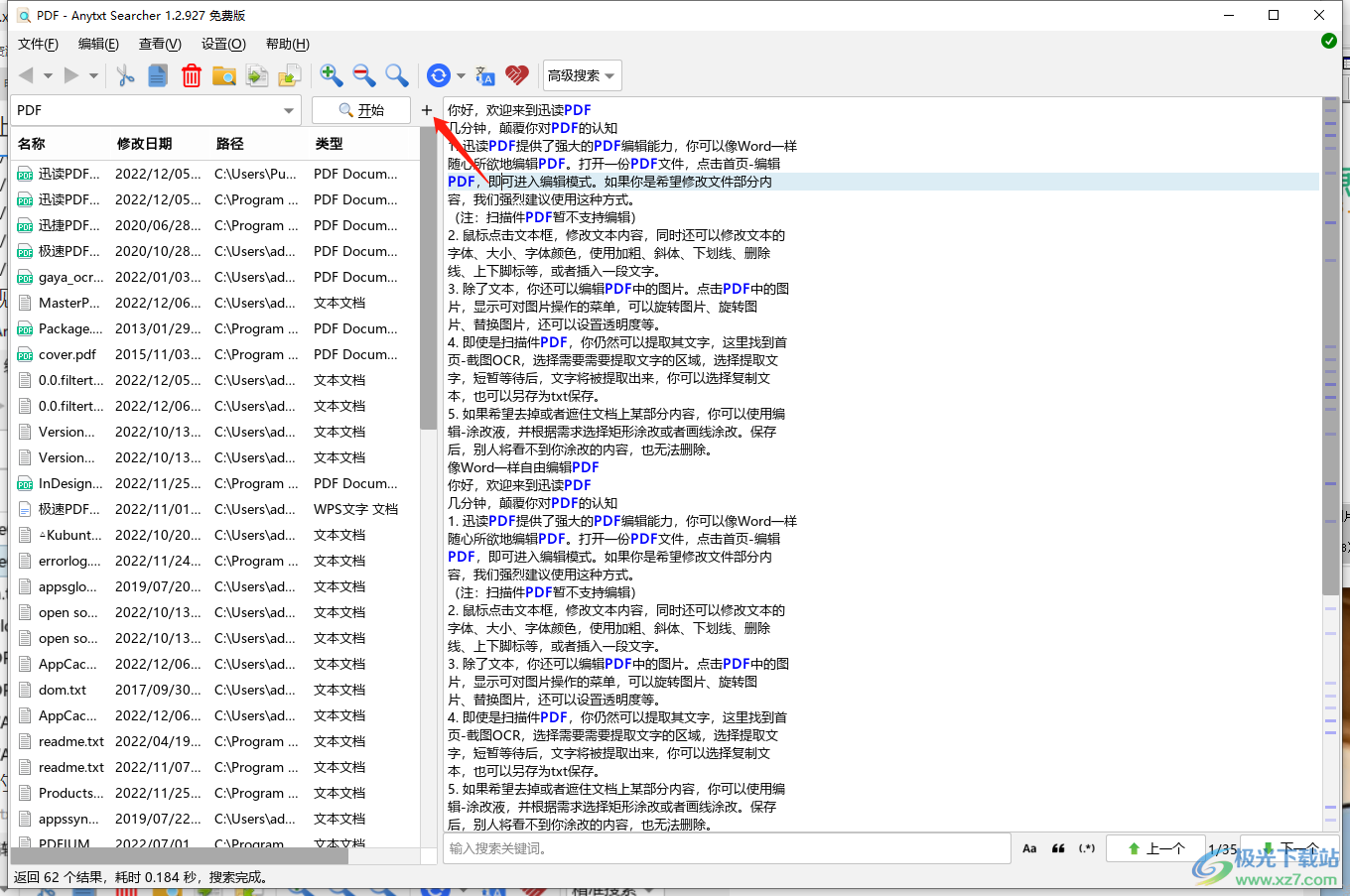Click the WPS文字 文档 type cell
Image resolution: width=1350 pixels, height=896 pixels.
pyautogui.click(x=355, y=509)
